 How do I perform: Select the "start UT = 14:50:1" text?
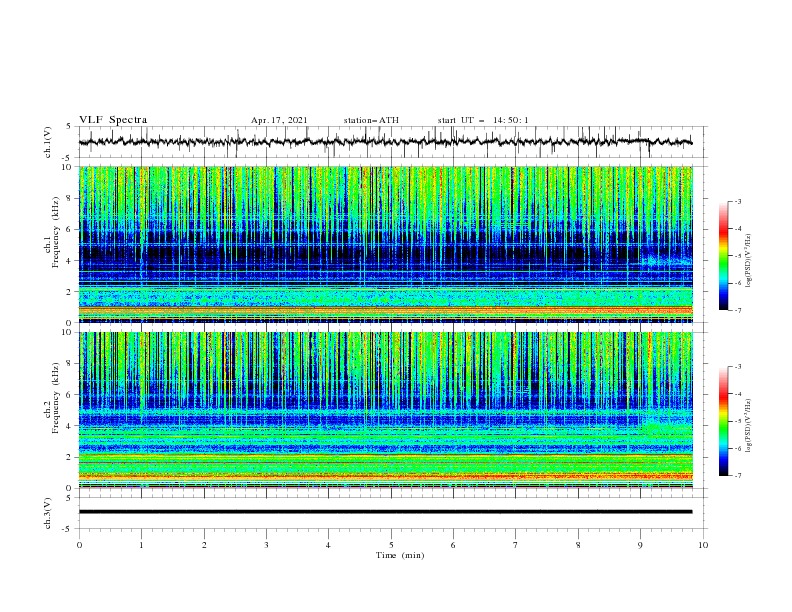(x=483, y=120)
